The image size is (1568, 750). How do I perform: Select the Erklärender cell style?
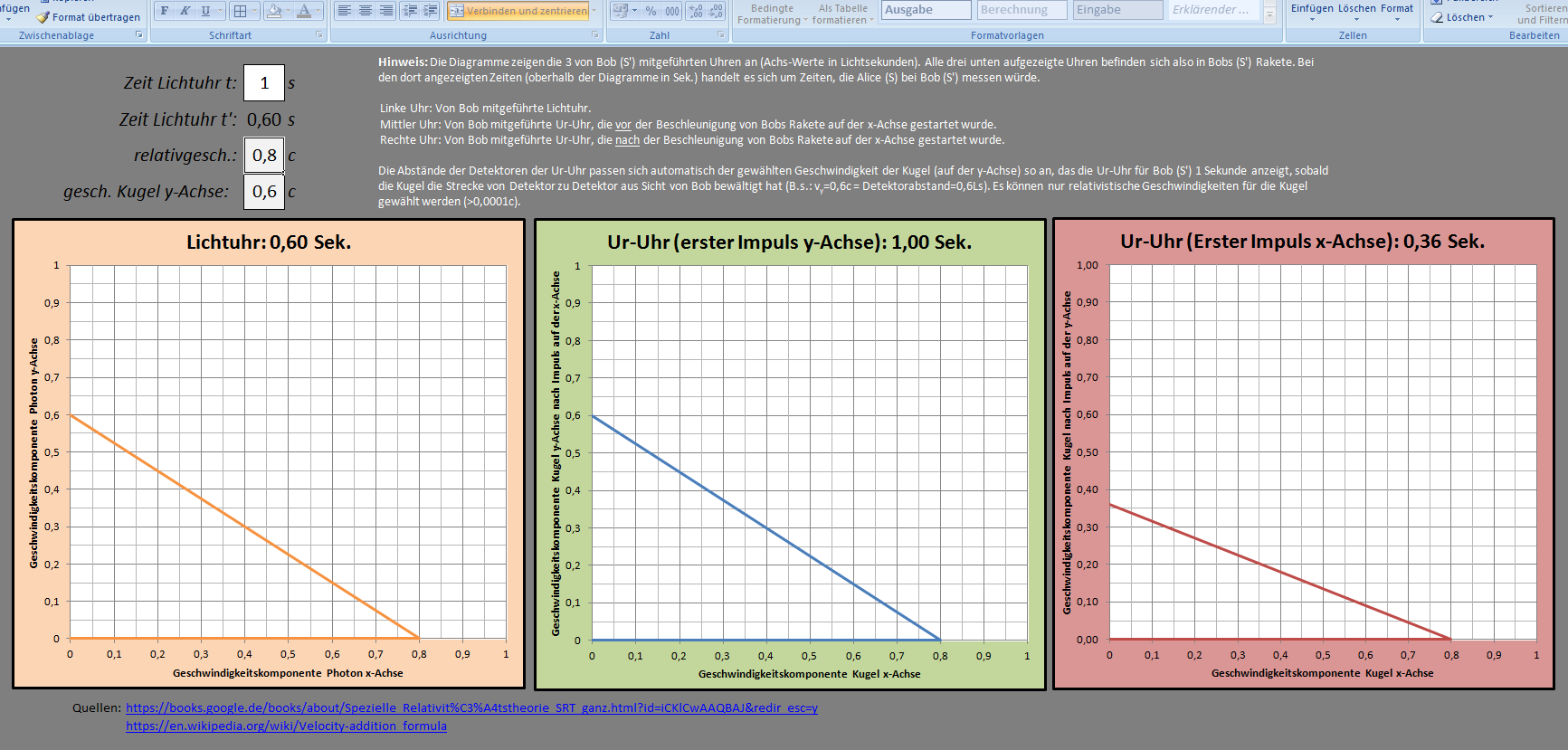(1214, 10)
